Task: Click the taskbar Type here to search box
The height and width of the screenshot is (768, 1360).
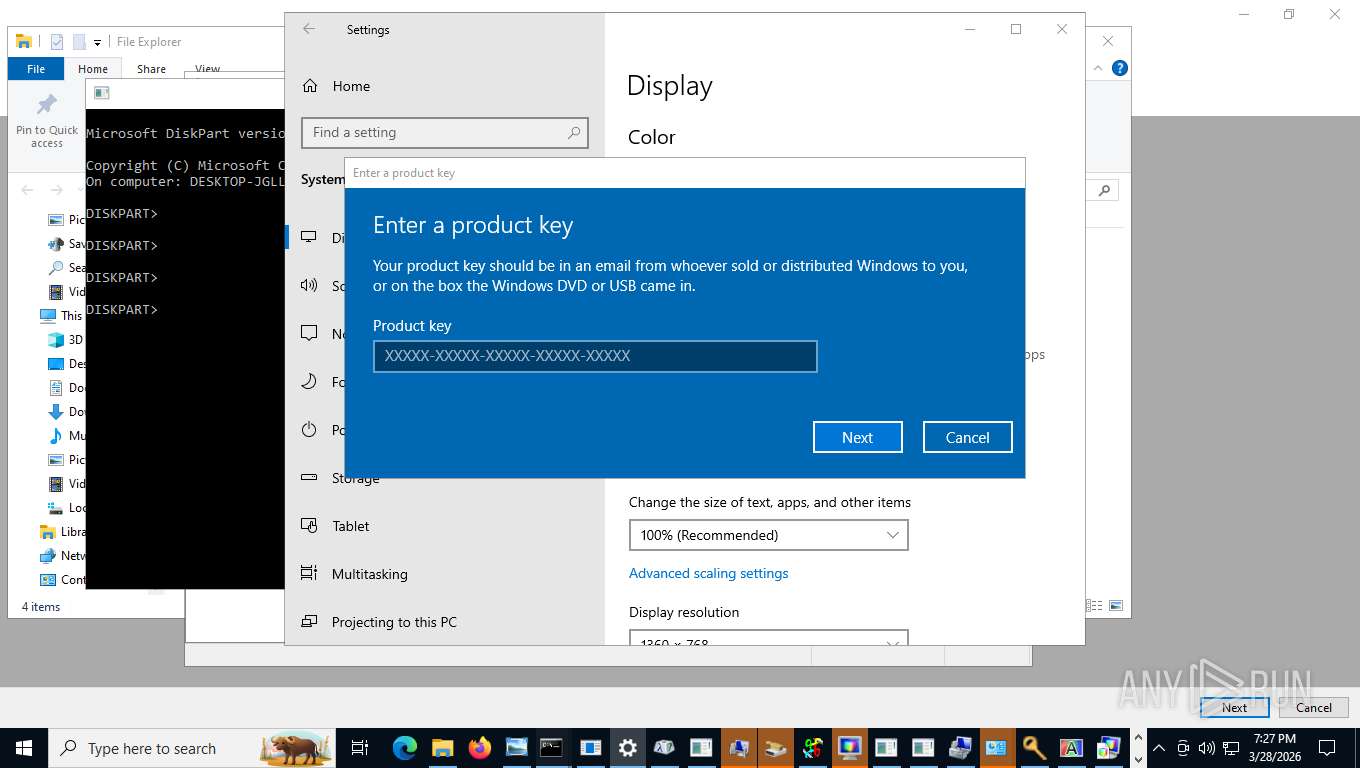Action: (192, 748)
